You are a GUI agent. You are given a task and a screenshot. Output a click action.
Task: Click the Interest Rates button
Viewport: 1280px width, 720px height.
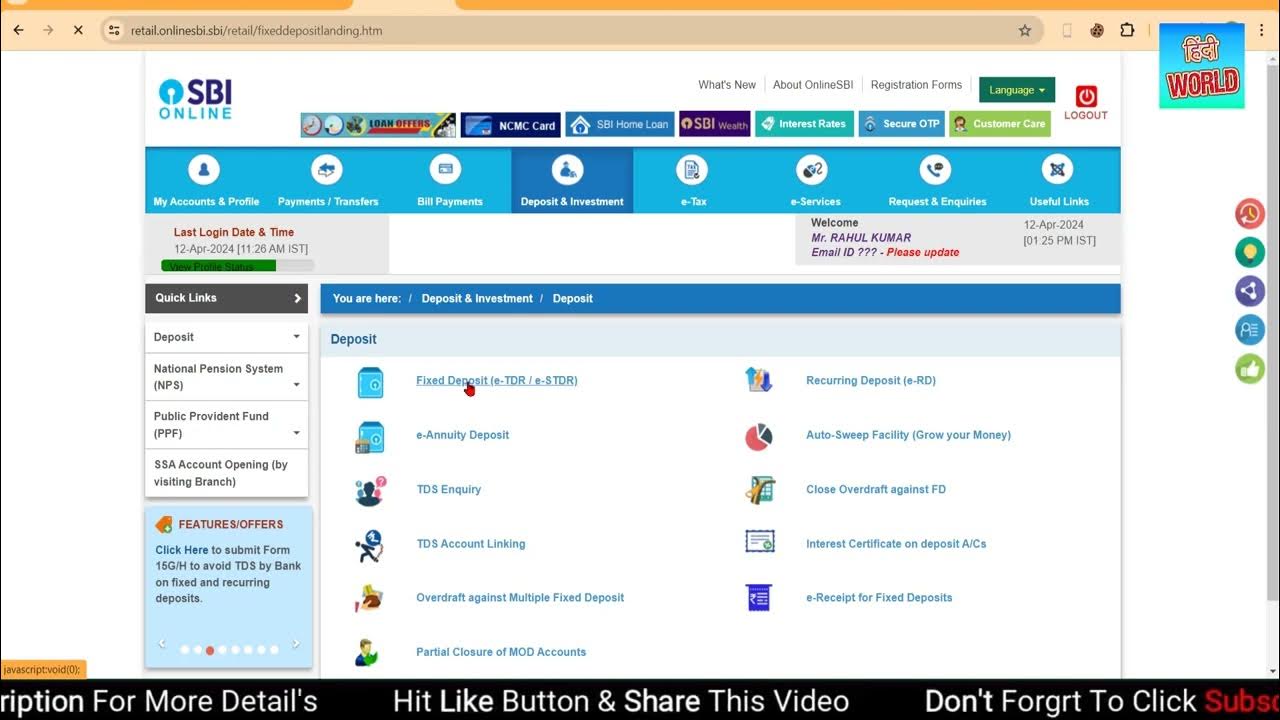(x=804, y=124)
